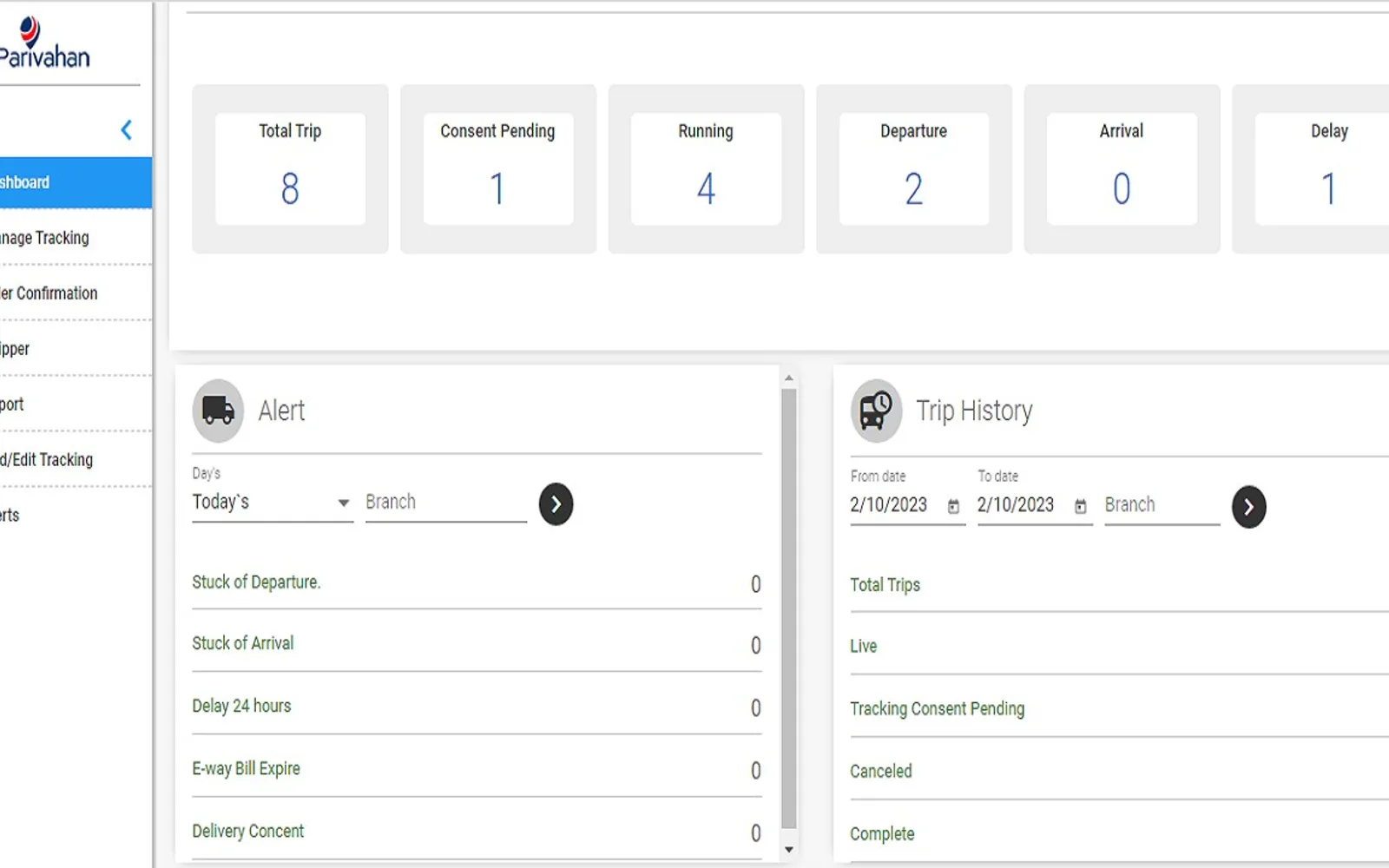Select the Running card
This screenshot has height=868, width=1389.
706,169
